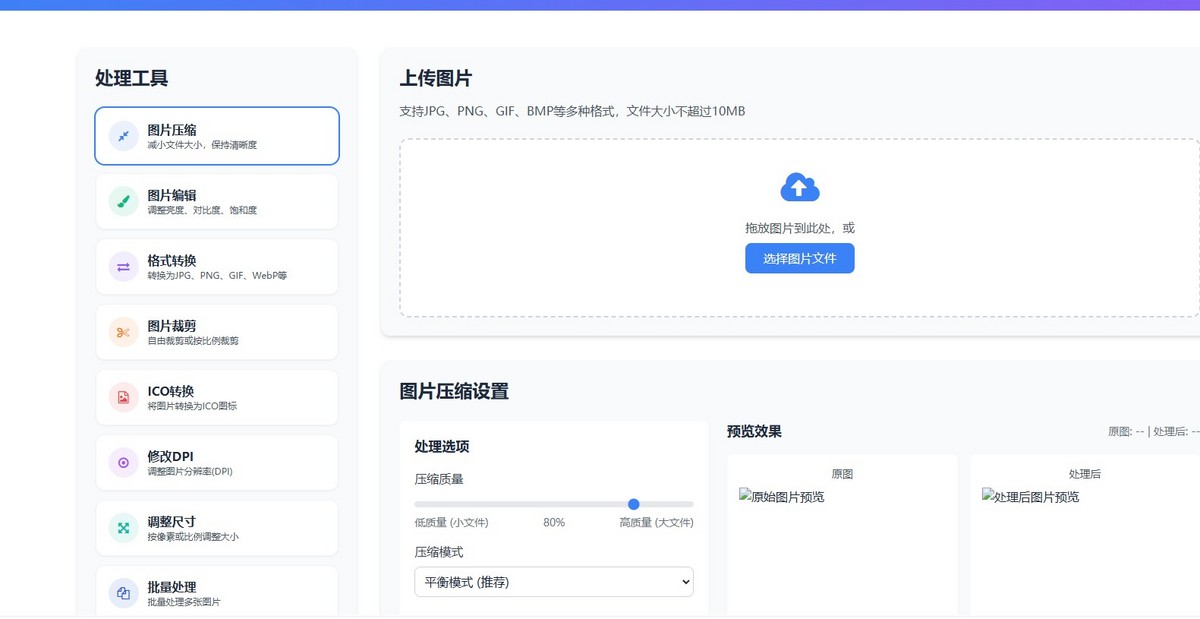Click the 格式转换 swap arrows icon
The width and height of the screenshot is (1200, 619).
click(x=123, y=267)
